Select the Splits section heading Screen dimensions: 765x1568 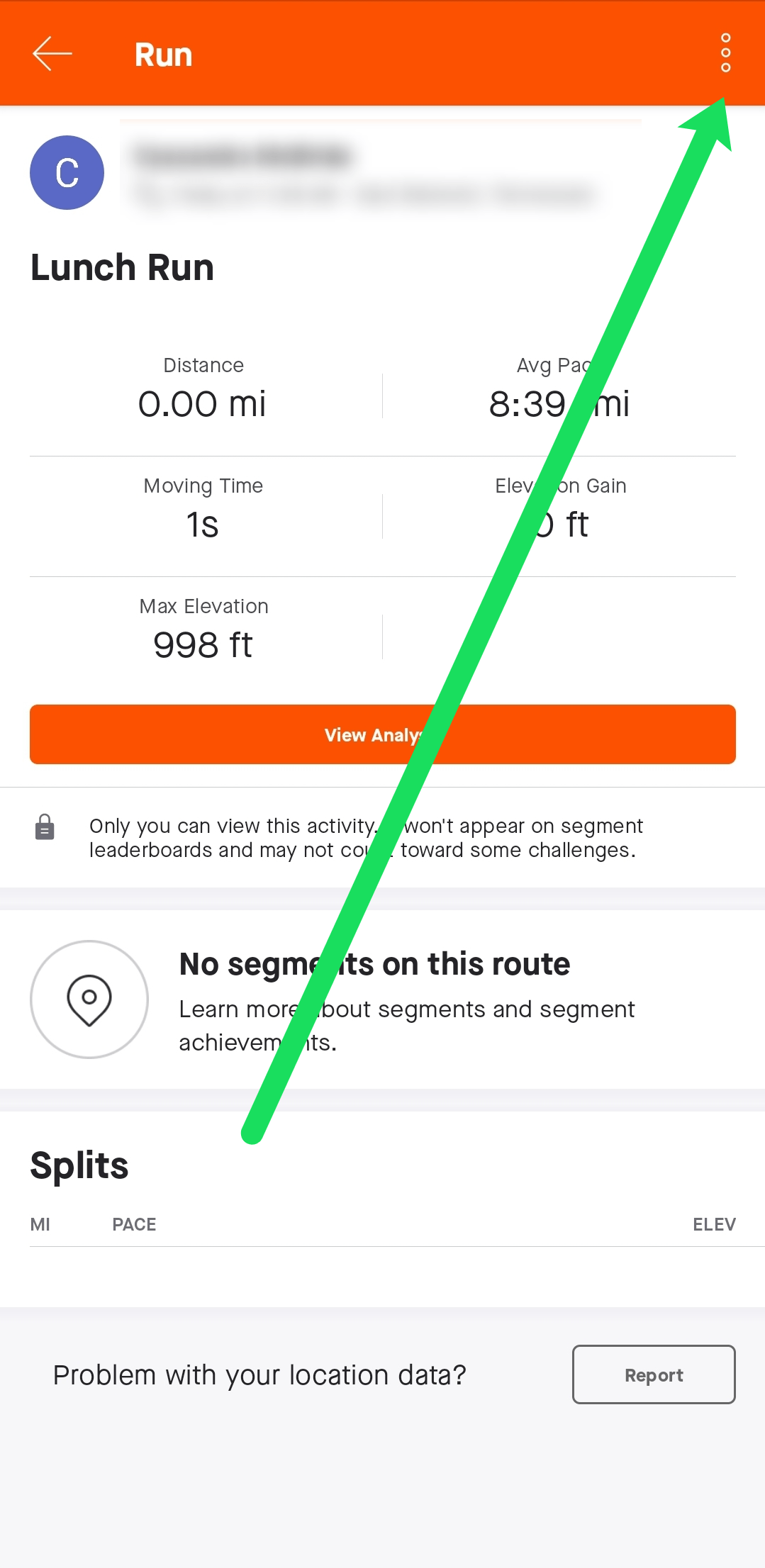pos(79,1165)
